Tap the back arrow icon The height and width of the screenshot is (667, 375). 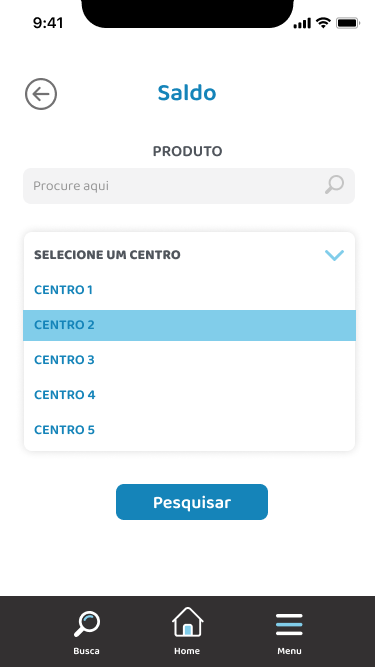41,94
